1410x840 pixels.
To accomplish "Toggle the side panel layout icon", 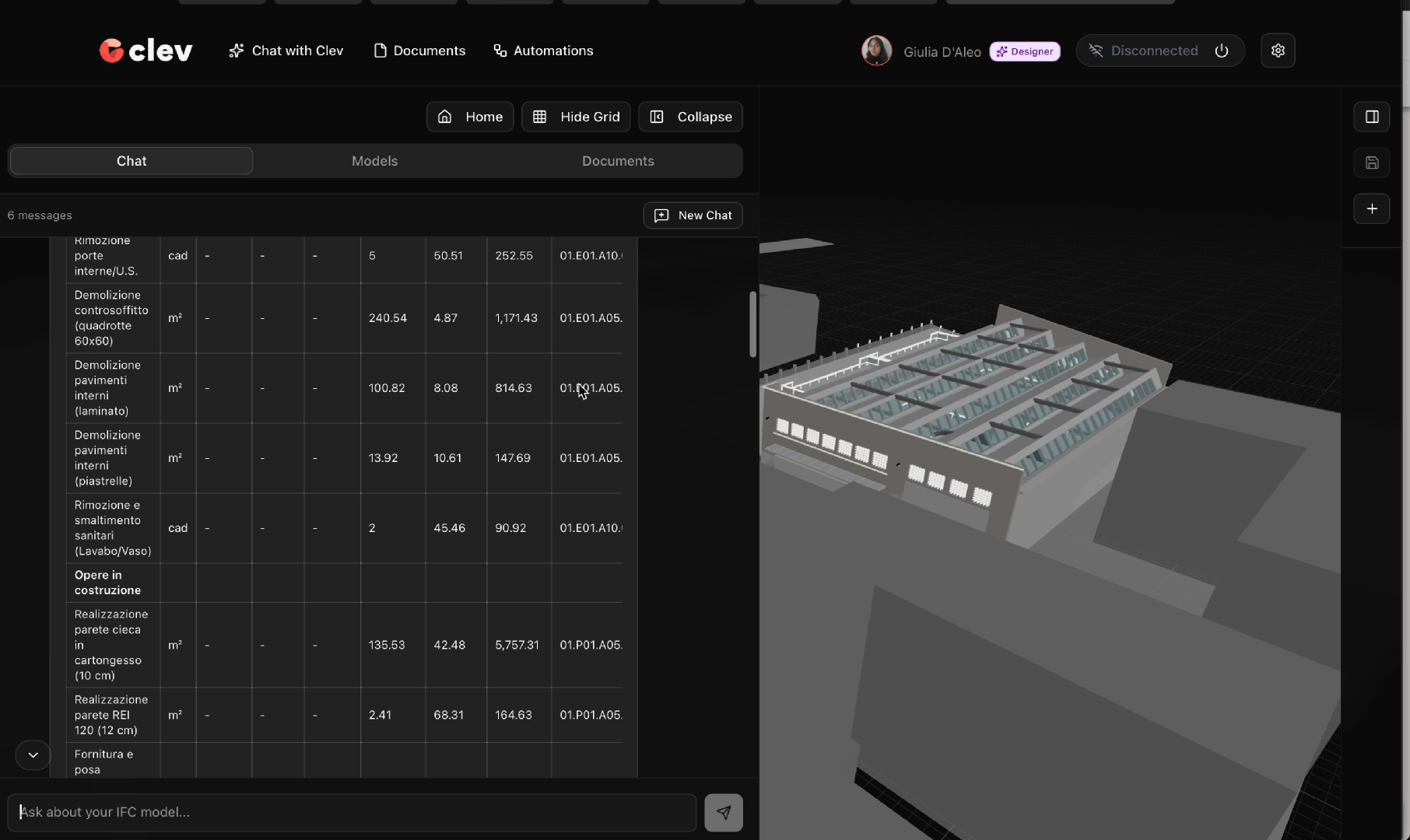I will pos(1371,117).
